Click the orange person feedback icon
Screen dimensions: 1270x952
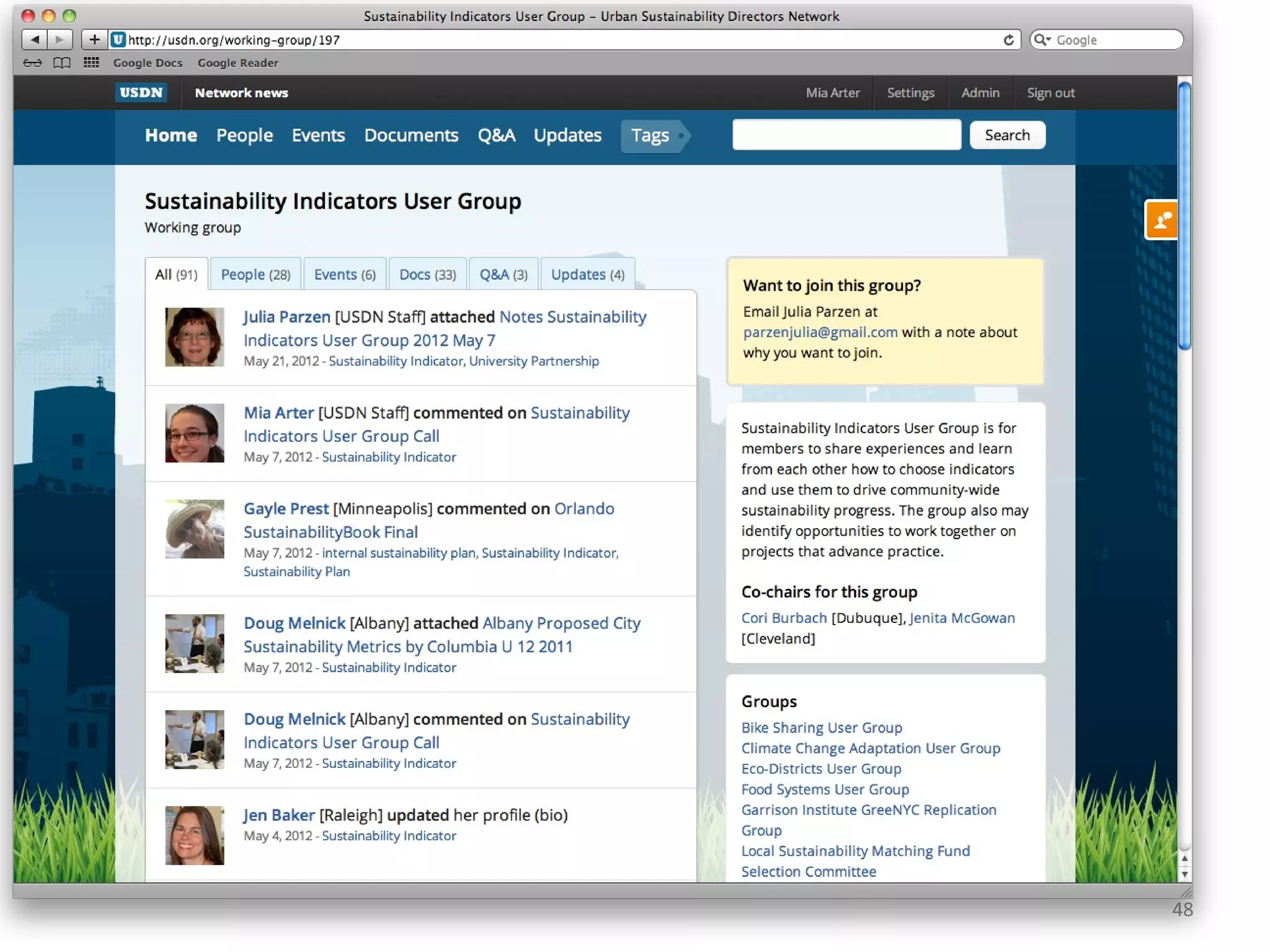pos(1161,220)
